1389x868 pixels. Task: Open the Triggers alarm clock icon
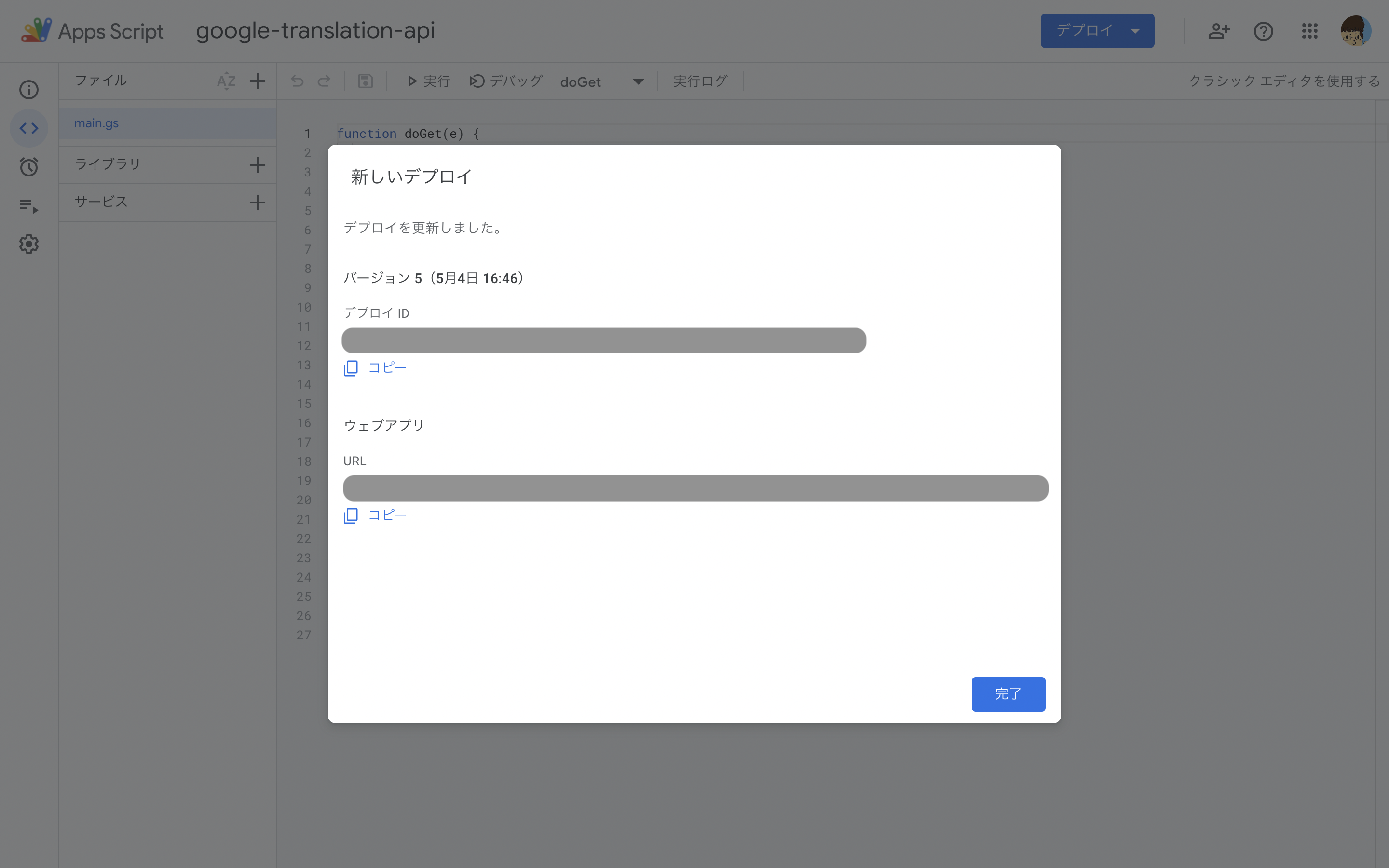coord(29,166)
